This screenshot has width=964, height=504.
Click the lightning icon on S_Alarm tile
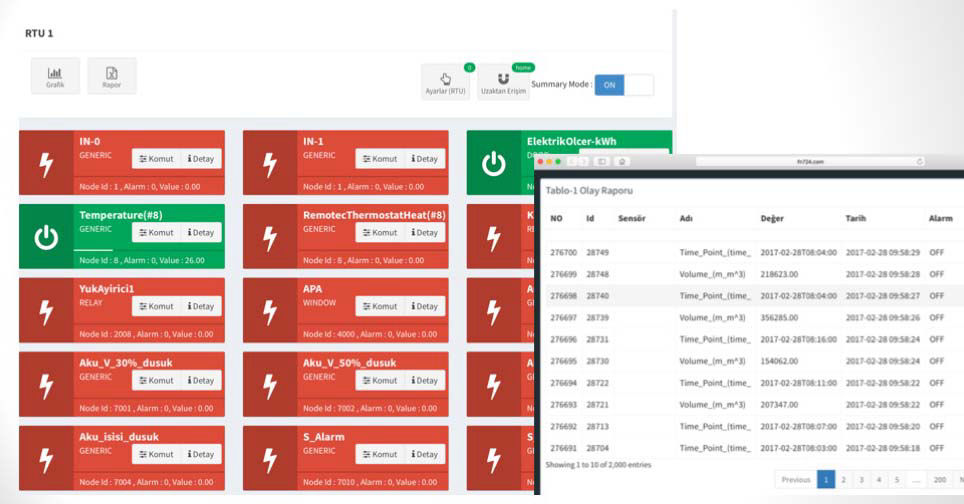[270, 459]
